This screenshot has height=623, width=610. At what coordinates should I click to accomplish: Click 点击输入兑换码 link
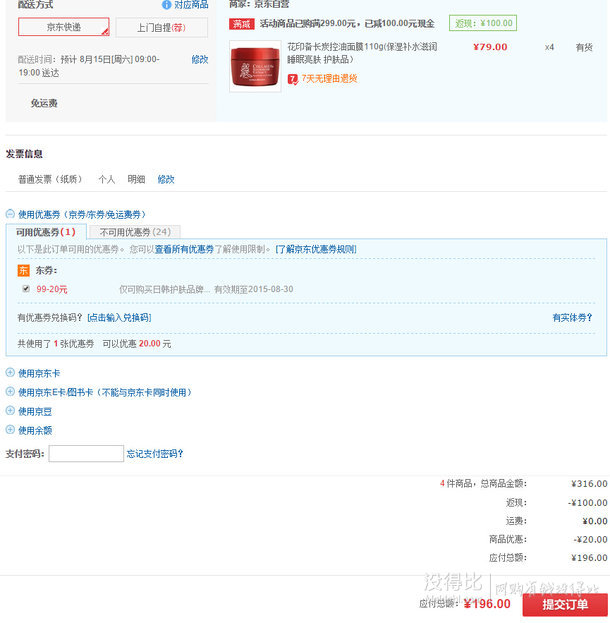[119, 317]
